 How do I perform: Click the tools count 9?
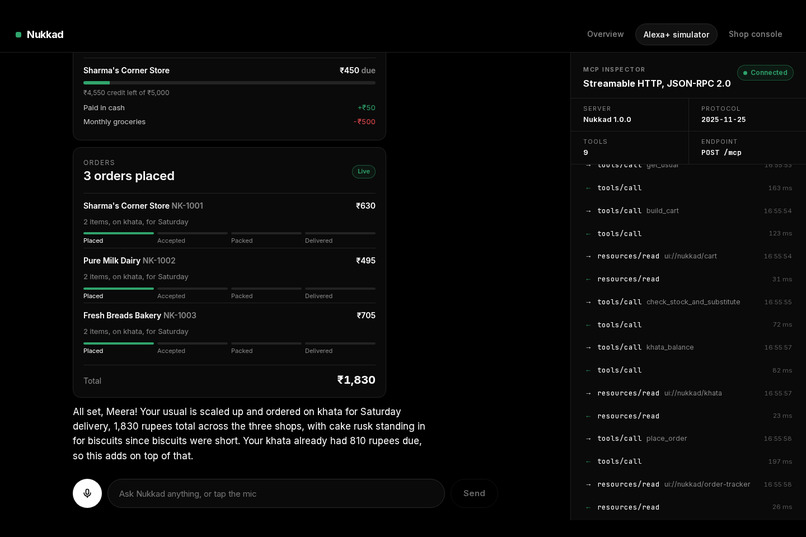(585, 153)
